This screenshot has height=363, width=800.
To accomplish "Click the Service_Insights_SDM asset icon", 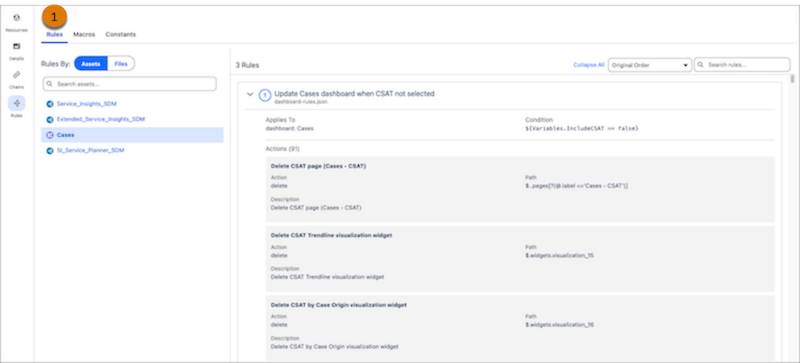I will click(50, 104).
